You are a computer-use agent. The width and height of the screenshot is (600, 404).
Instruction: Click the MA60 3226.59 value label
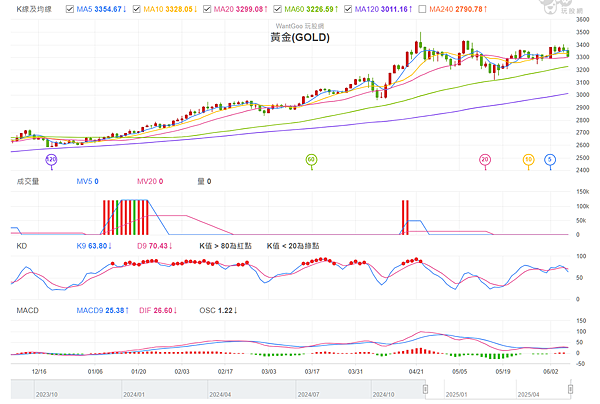[311, 9]
